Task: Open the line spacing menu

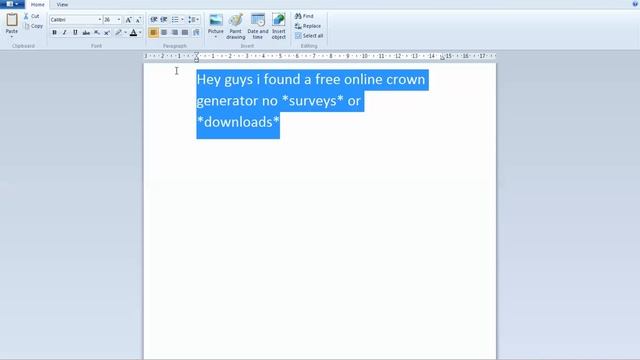Action: click(x=193, y=20)
